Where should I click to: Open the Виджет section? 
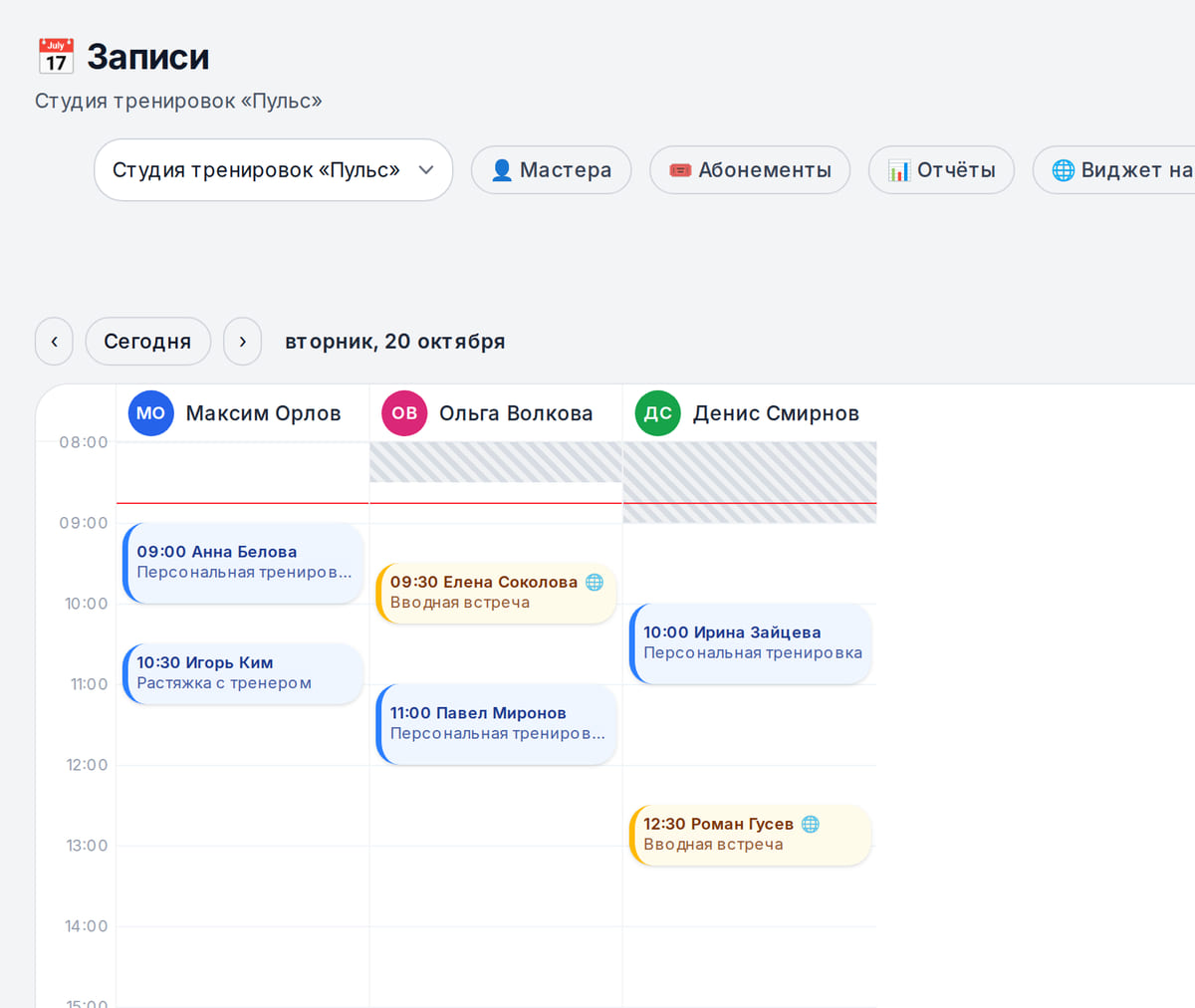pyautogui.click(x=1114, y=170)
